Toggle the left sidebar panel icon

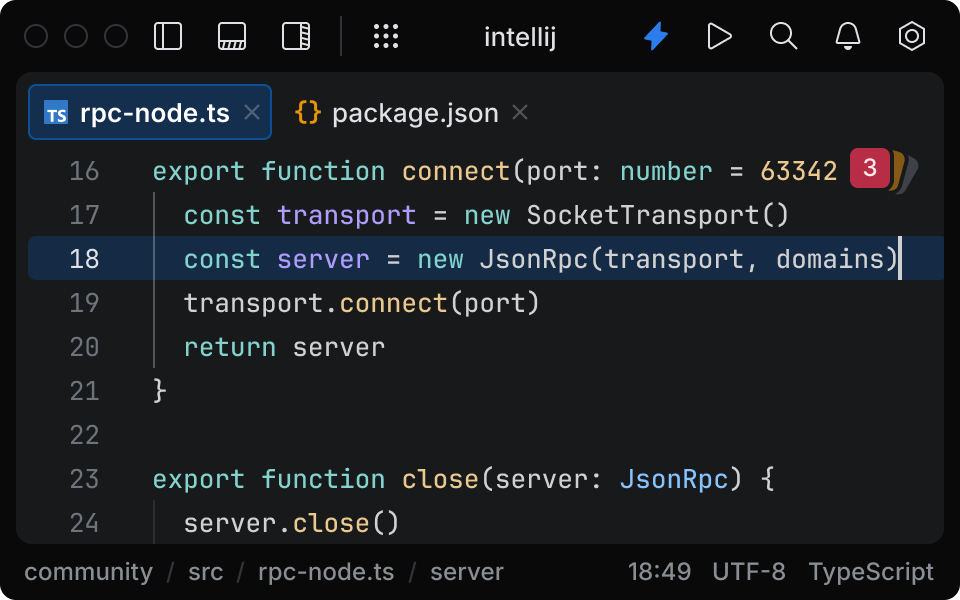(168, 36)
